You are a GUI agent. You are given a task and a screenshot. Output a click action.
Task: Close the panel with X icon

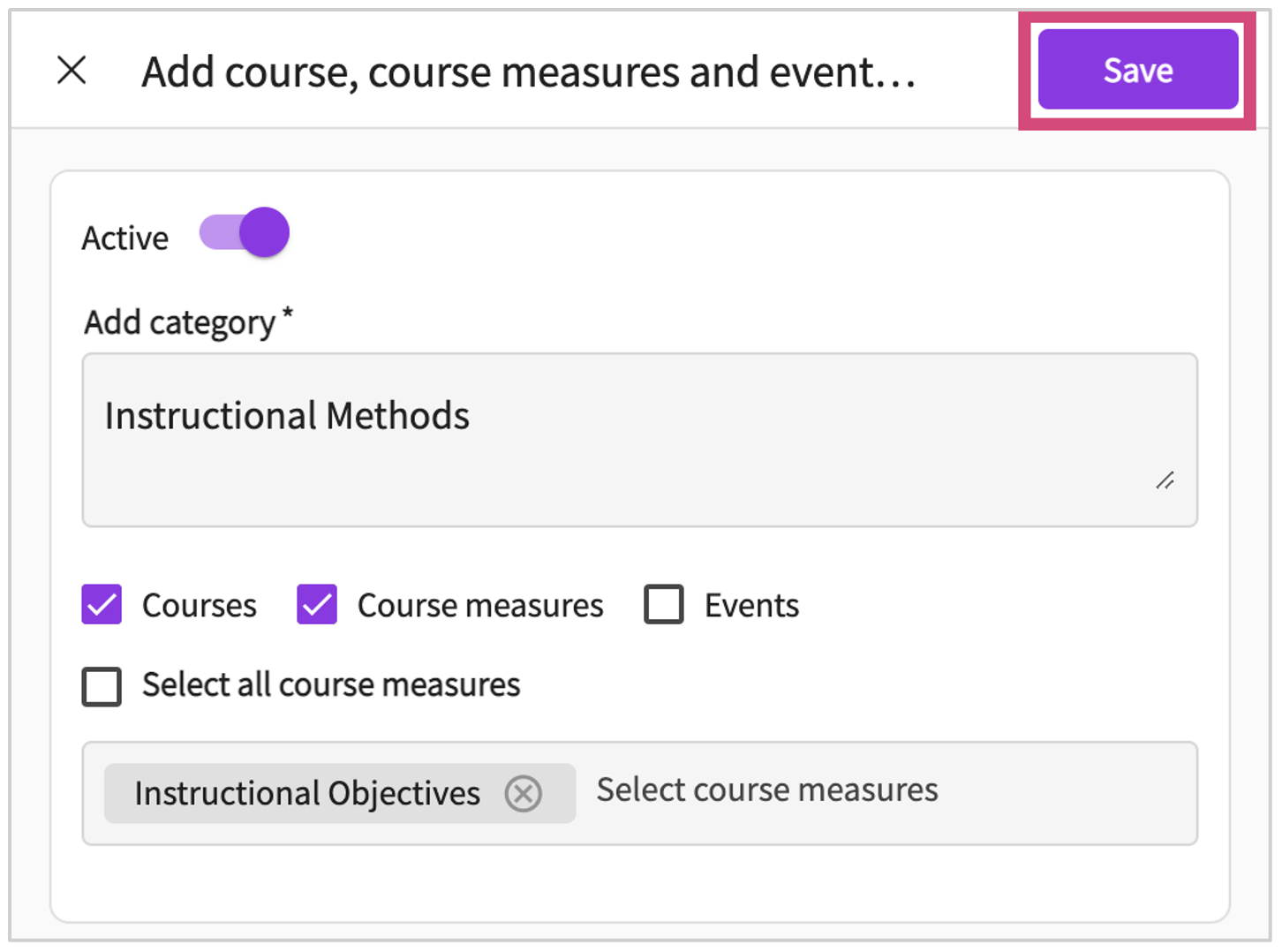tap(72, 70)
